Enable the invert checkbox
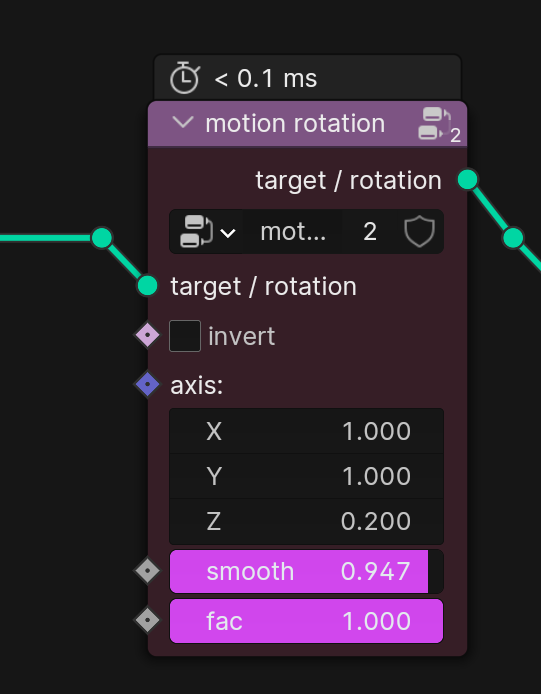The width and height of the screenshot is (541, 694). 185,336
